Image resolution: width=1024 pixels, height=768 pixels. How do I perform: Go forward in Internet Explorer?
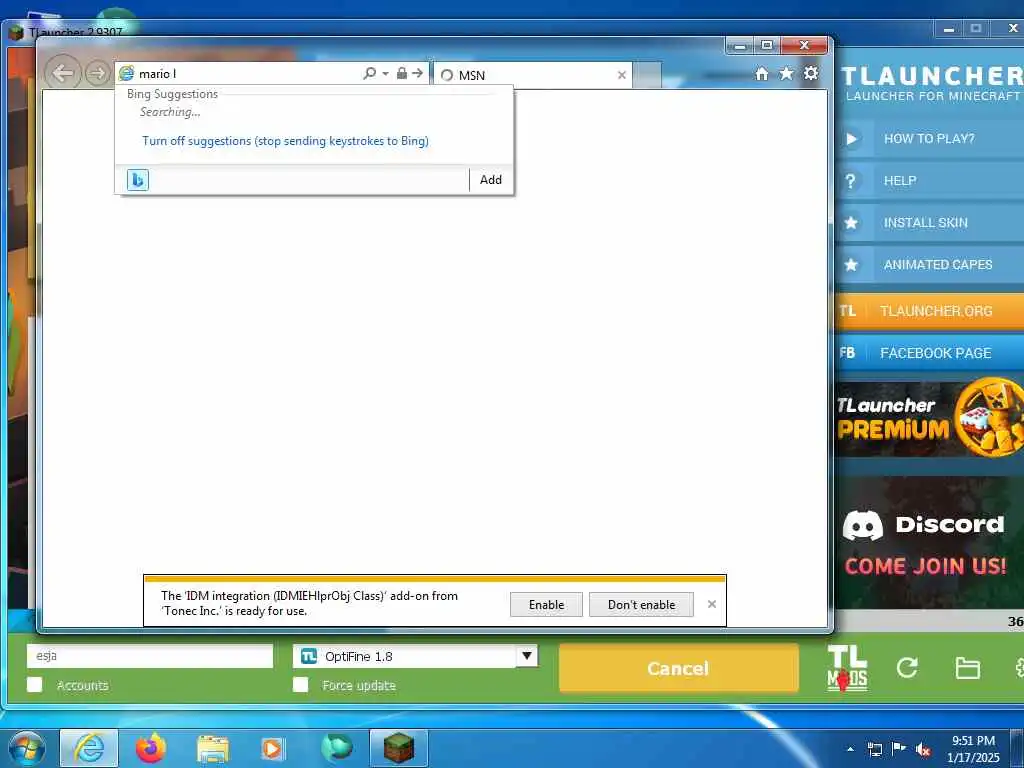pyautogui.click(x=97, y=73)
